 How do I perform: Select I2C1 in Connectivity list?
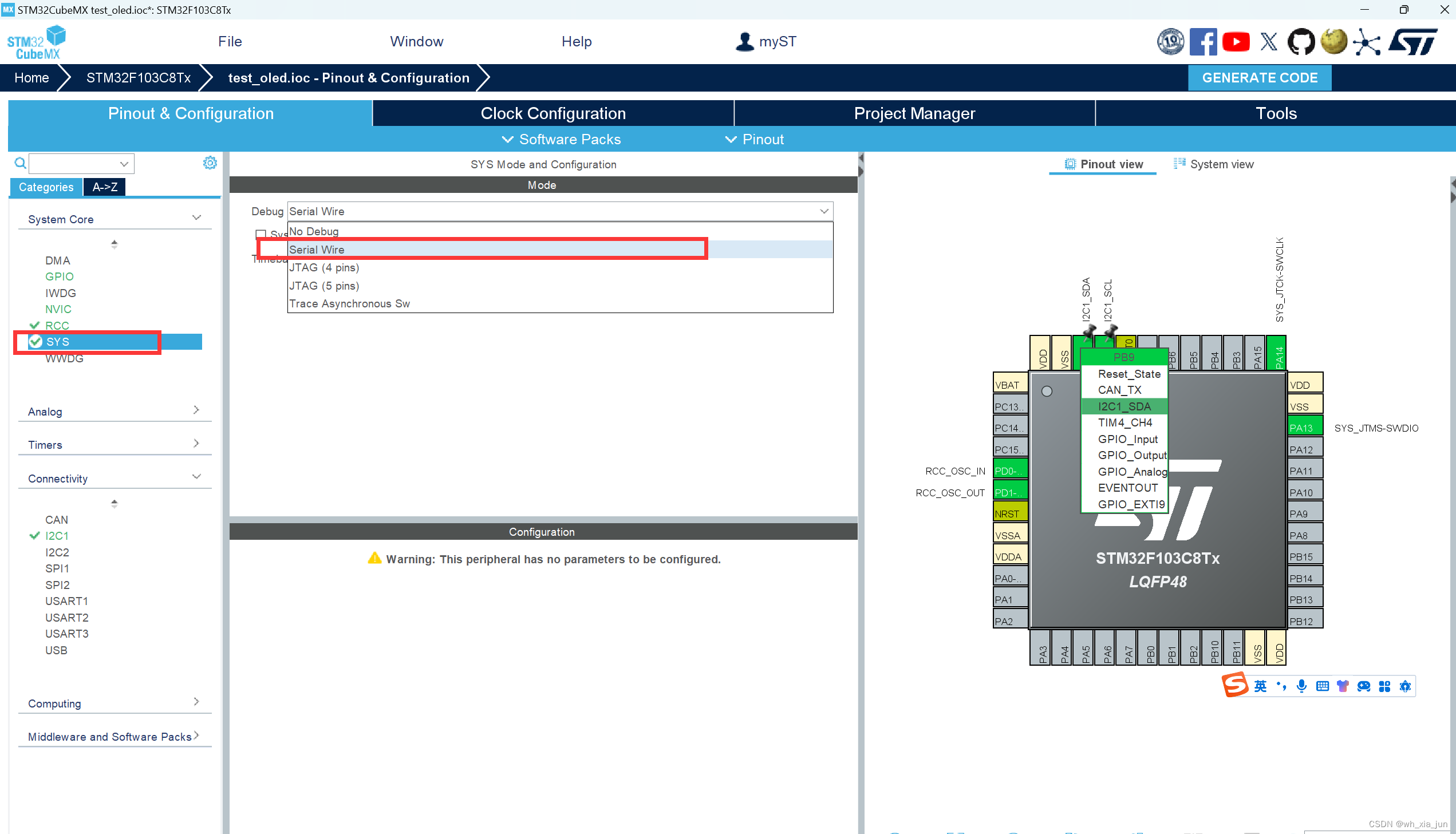coord(57,536)
